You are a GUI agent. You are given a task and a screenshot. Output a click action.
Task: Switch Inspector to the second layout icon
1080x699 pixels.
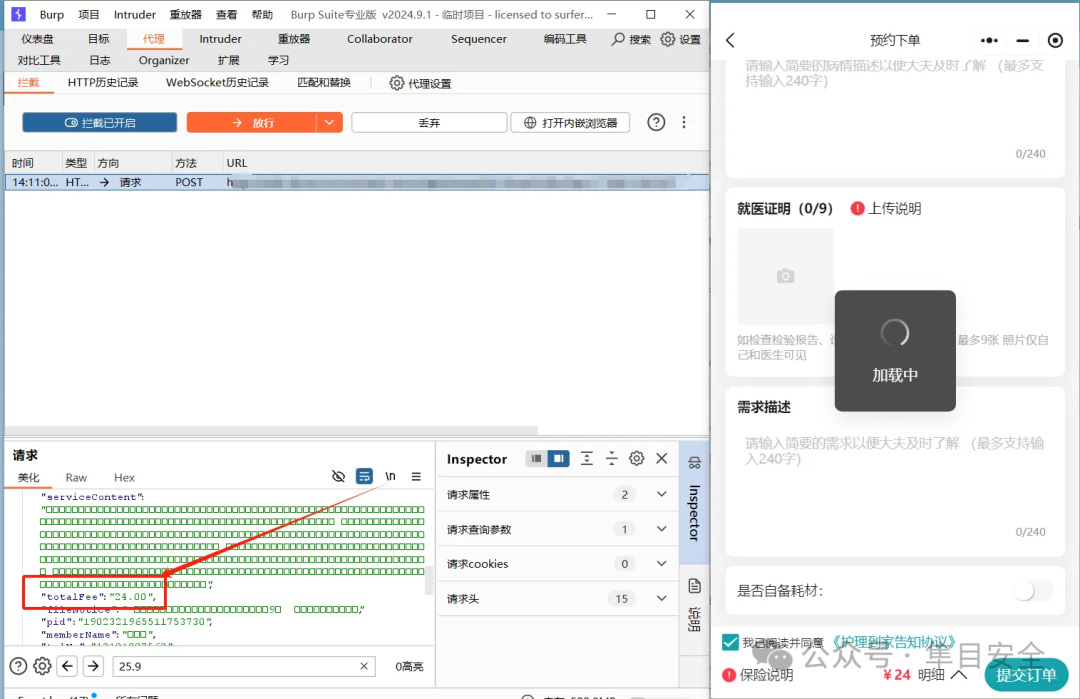pos(559,459)
